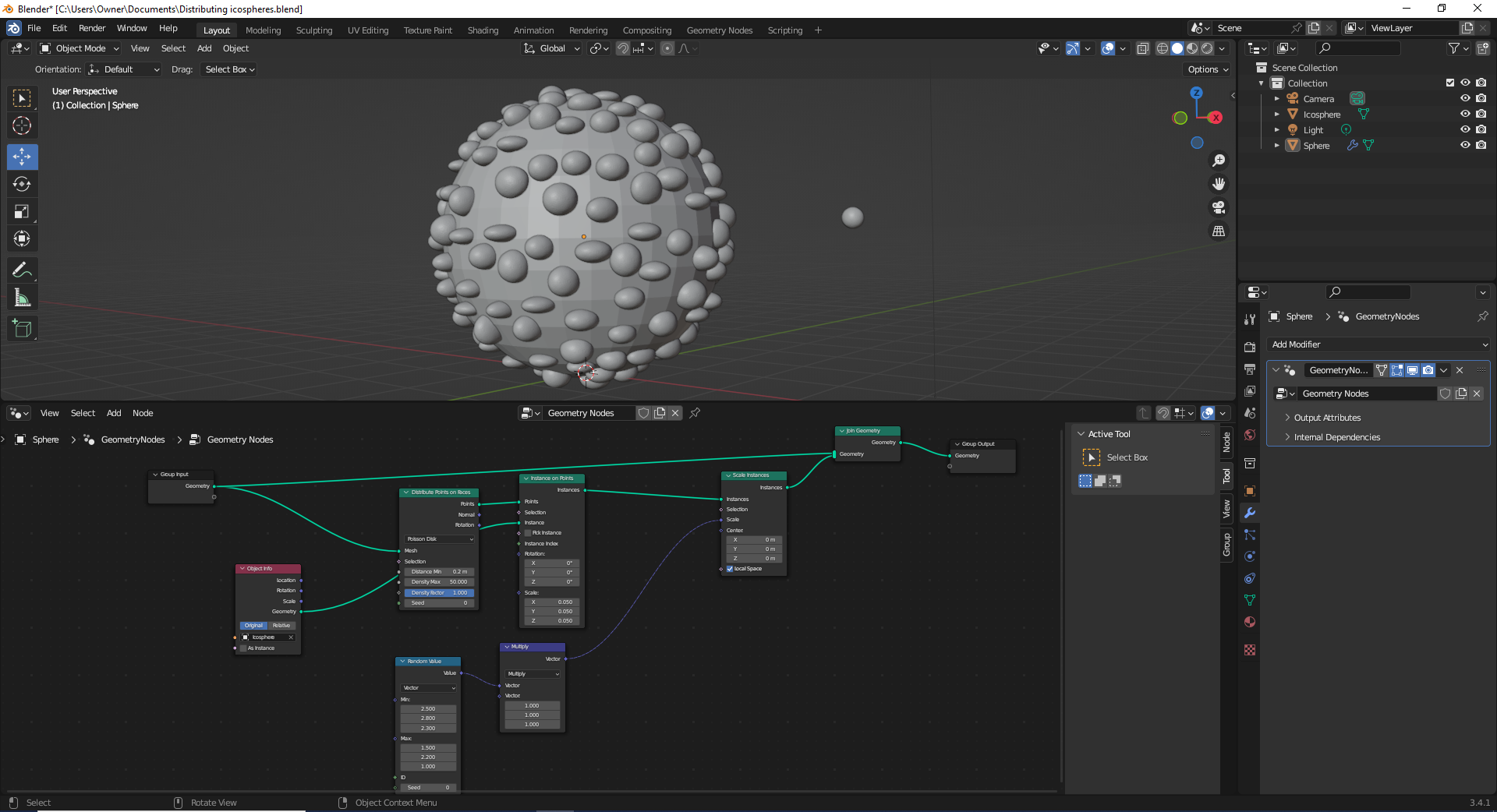Click the pin icon in the properties breadcrumb

click(1482, 316)
